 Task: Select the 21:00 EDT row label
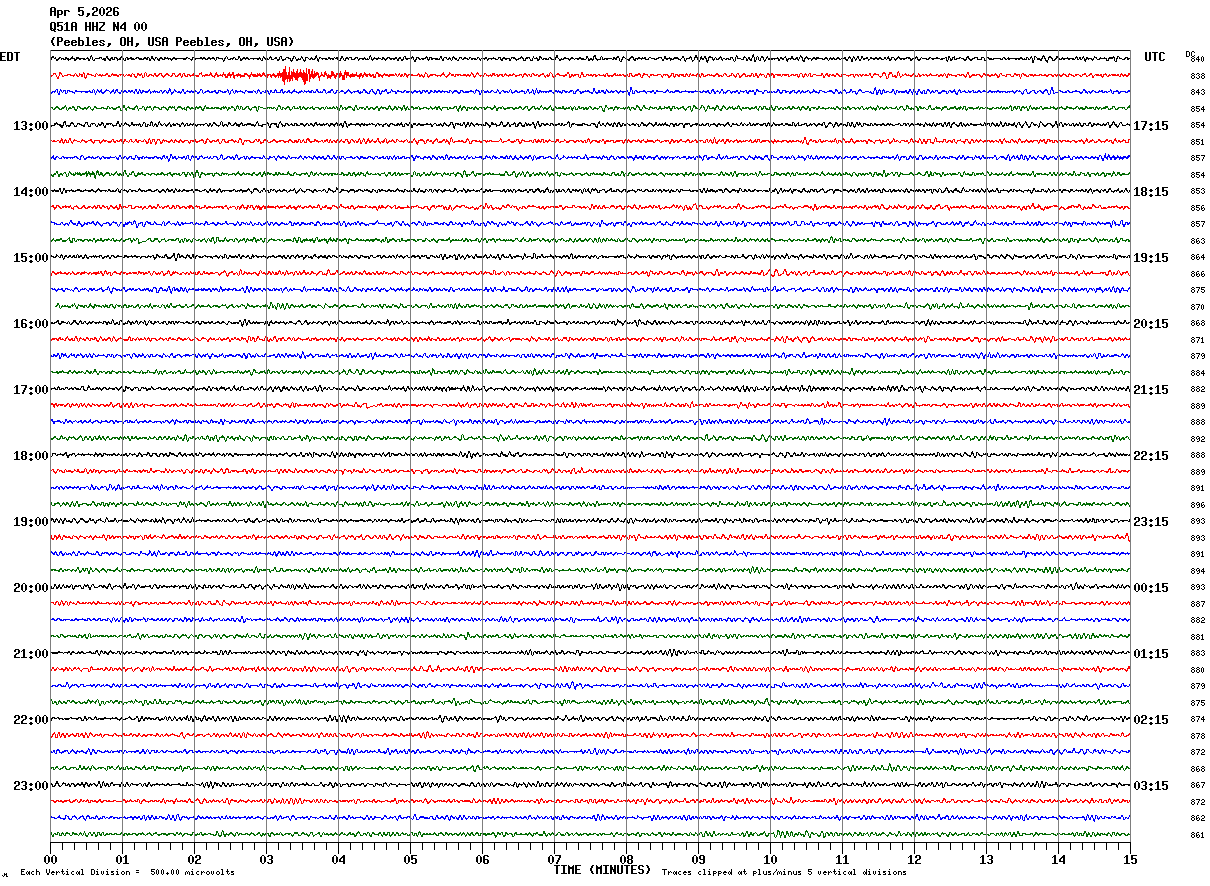coord(30,654)
